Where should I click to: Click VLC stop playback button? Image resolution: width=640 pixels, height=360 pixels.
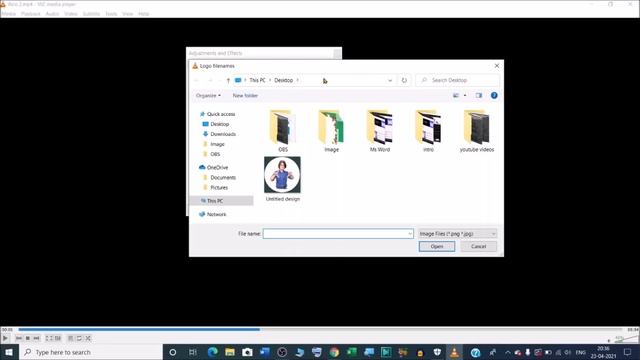27,338
